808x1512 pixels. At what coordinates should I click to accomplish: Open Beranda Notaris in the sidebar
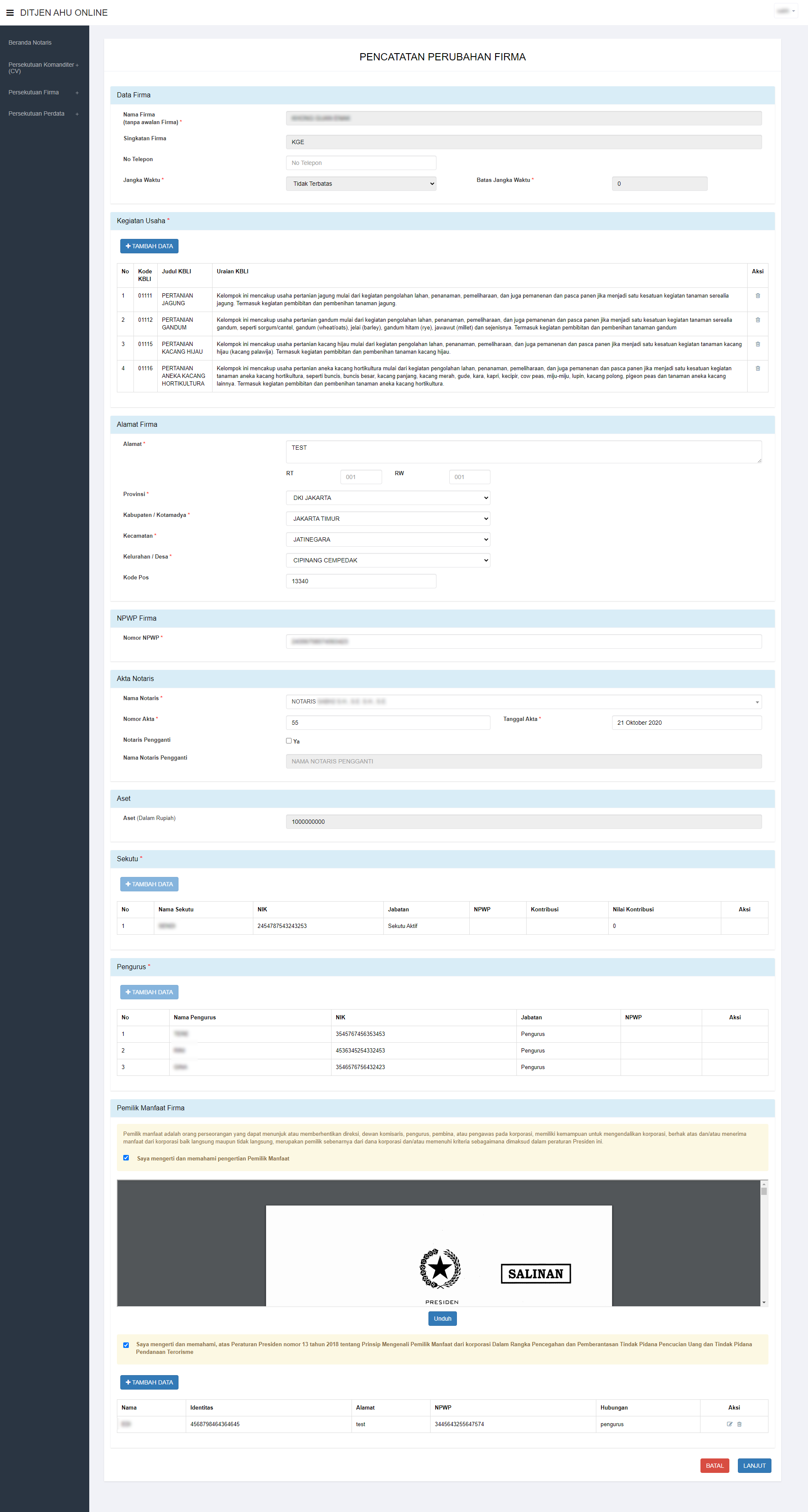(30, 43)
